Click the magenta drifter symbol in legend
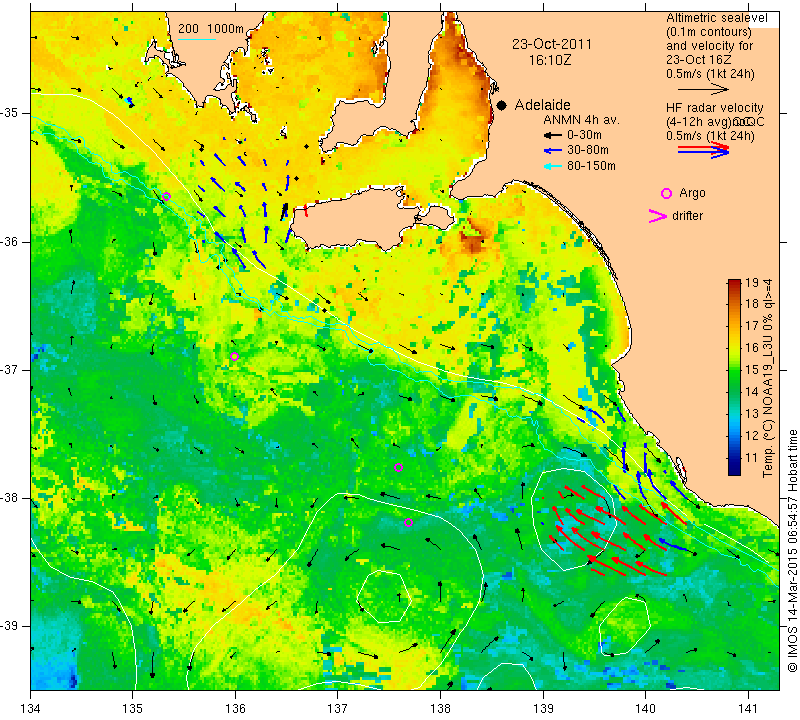Image resolution: width=800 pixels, height=720 pixels. (x=658, y=216)
